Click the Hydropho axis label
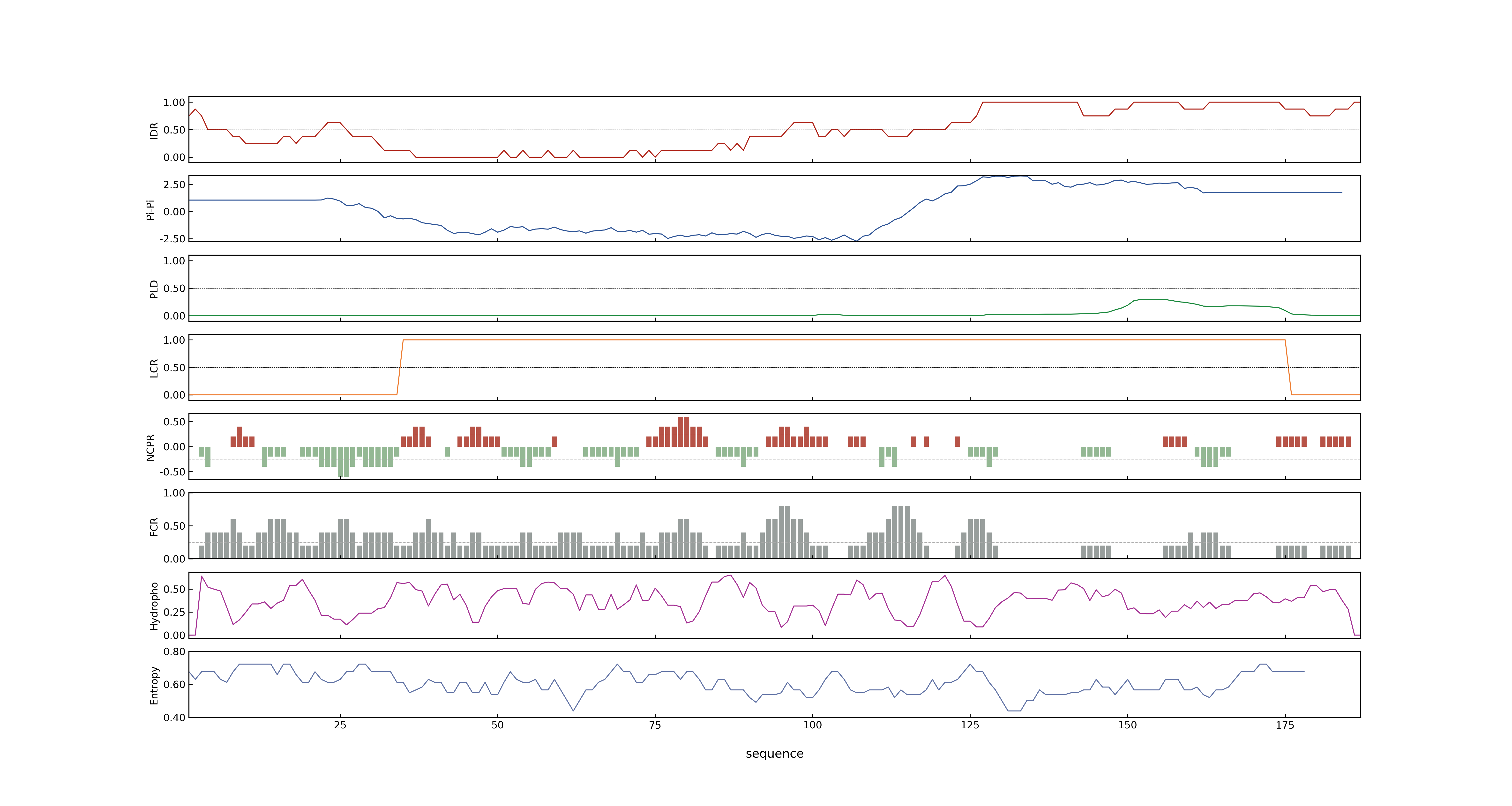The width and height of the screenshot is (1512, 806). (154, 606)
